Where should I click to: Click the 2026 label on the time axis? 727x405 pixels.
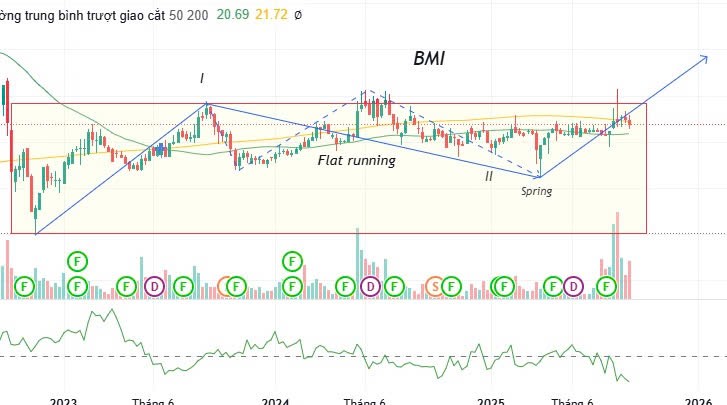[x=697, y=400]
